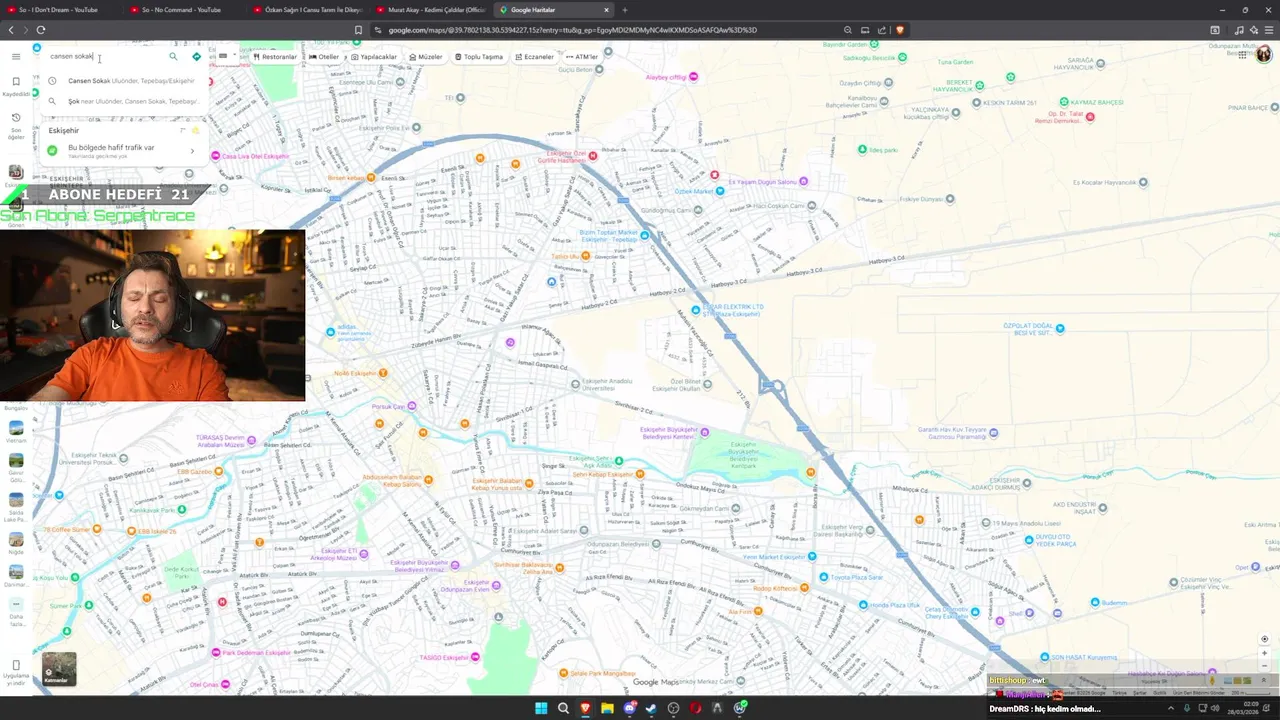The height and width of the screenshot is (720, 1280).
Task: Click the magnifier search icon in the search box
Action: (x=173, y=56)
